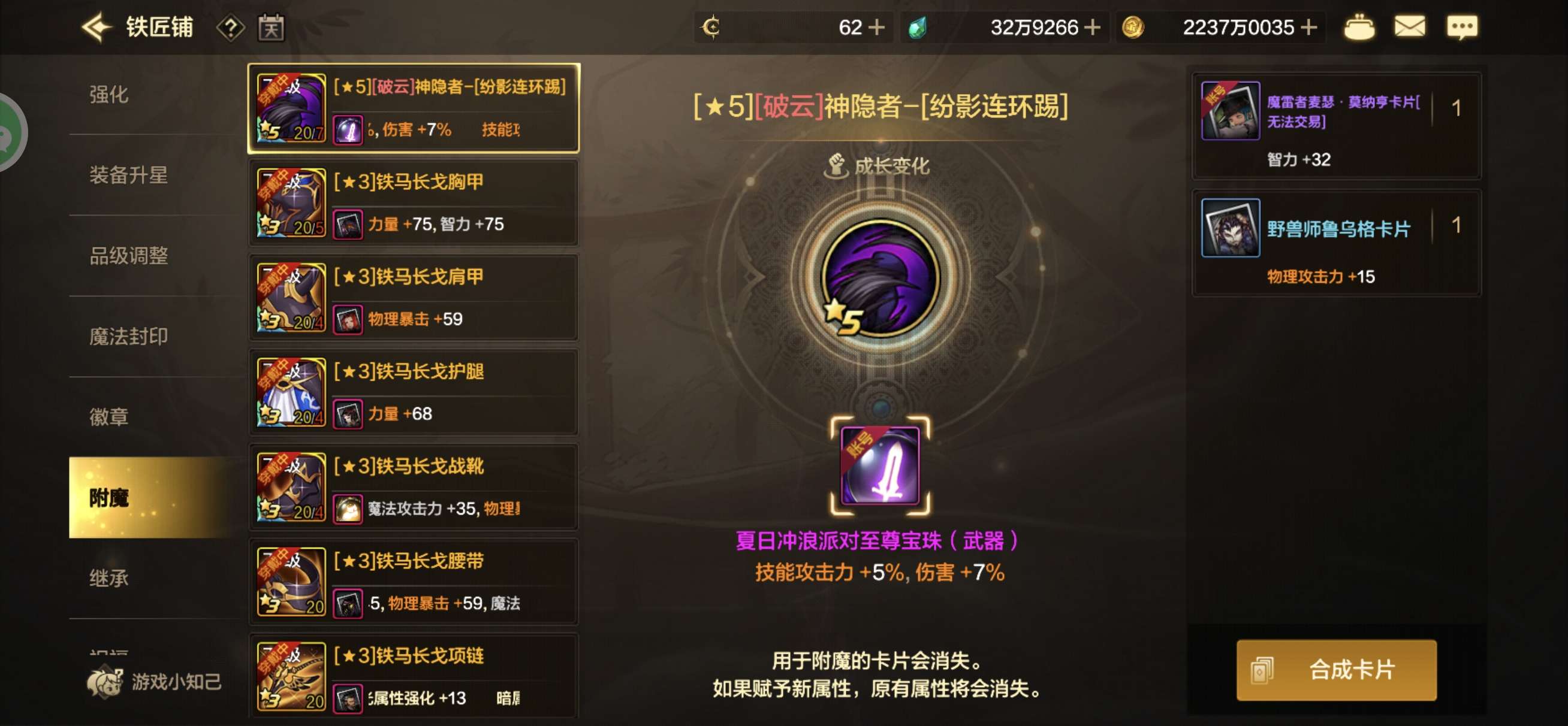Open the calendar icon in header
Image resolution: width=1568 pixels, height=726 pixels.
coord(271,28)
